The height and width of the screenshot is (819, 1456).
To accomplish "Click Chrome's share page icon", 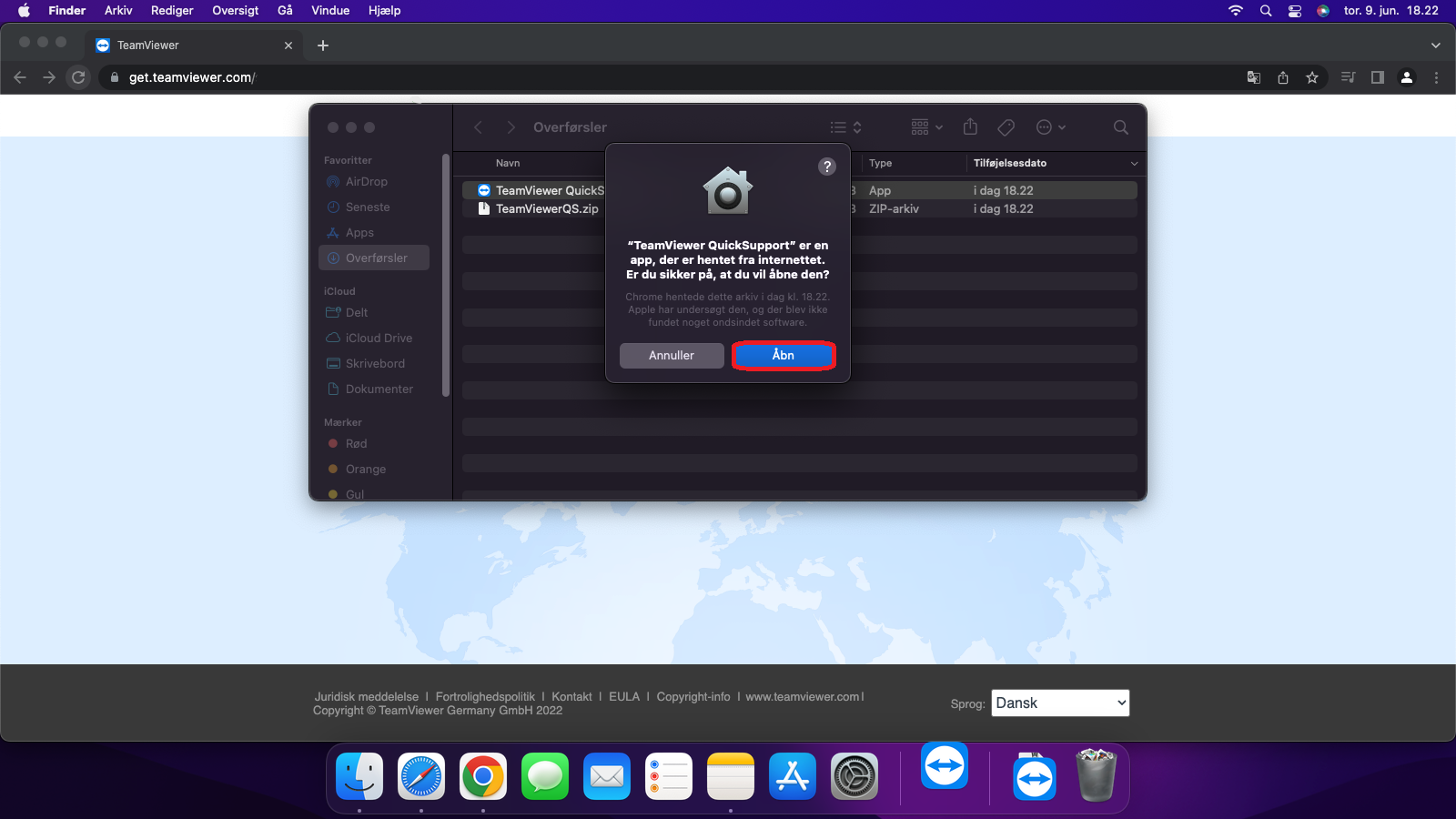I will pos(1283,77).
